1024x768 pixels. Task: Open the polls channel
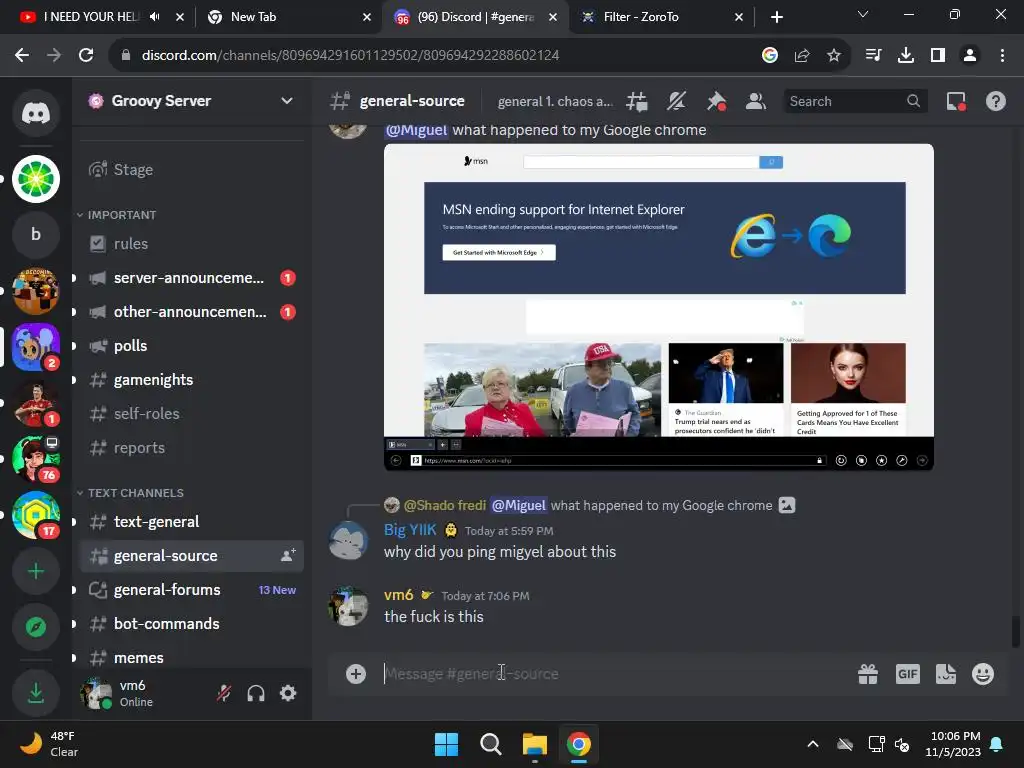point(191,345)
